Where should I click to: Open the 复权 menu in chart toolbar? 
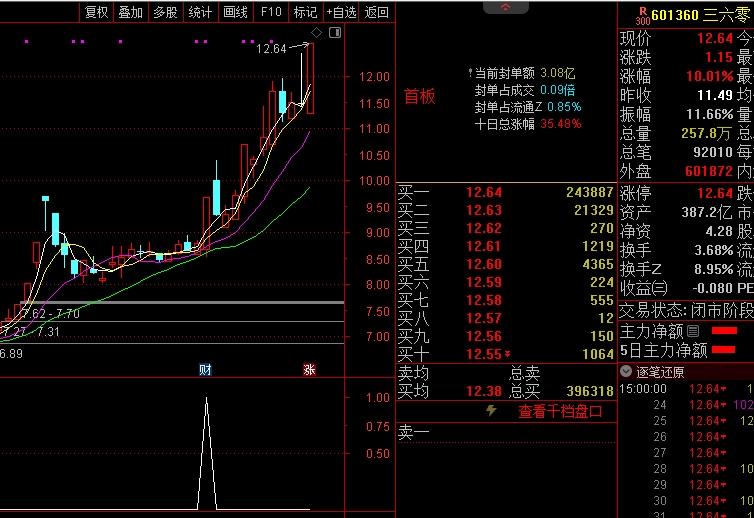[x=97, y=12]
